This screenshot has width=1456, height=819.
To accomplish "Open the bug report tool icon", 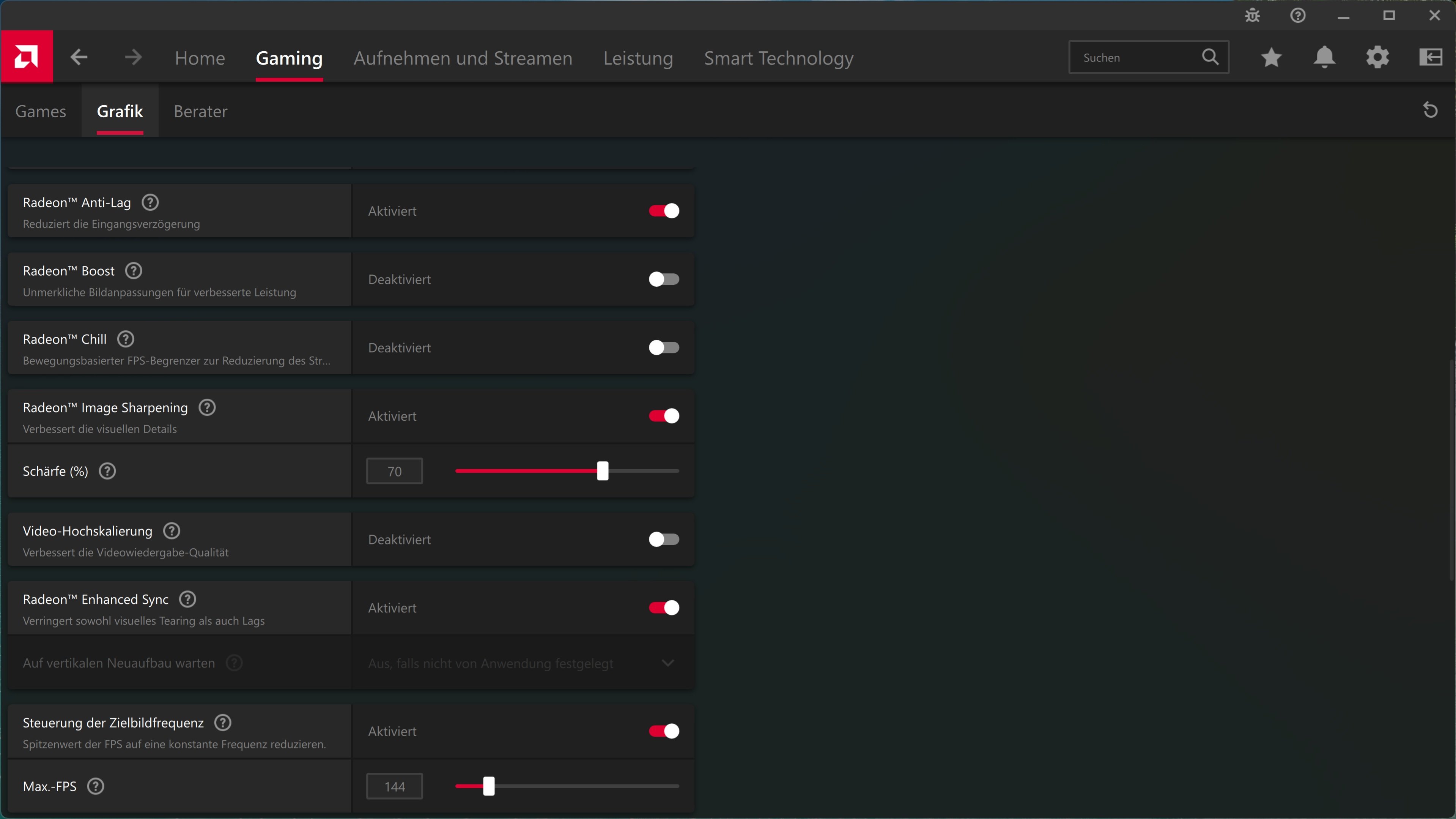I will point(1253,16).
